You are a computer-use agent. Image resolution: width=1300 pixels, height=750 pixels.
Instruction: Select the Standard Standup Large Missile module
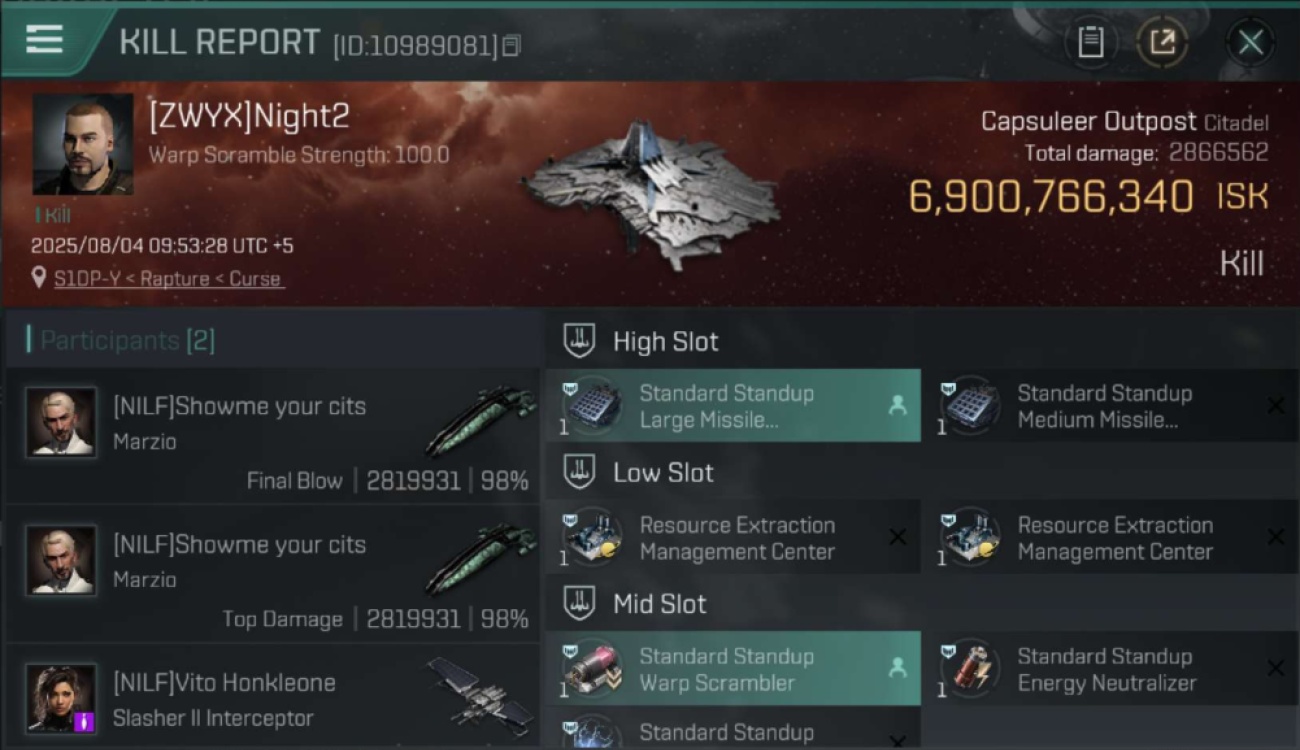[x=733, y=406]
